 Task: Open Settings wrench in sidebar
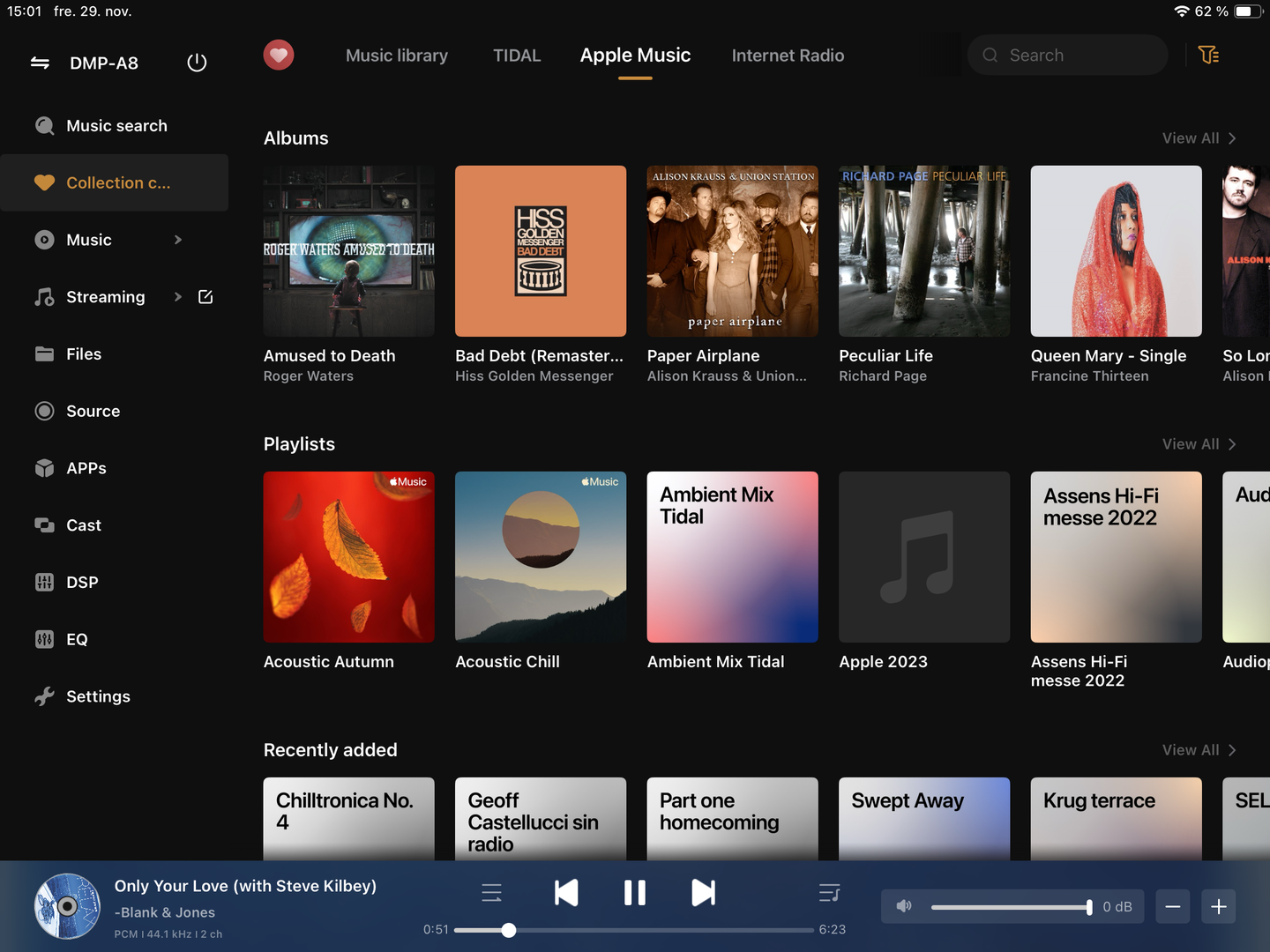point(115,696)
